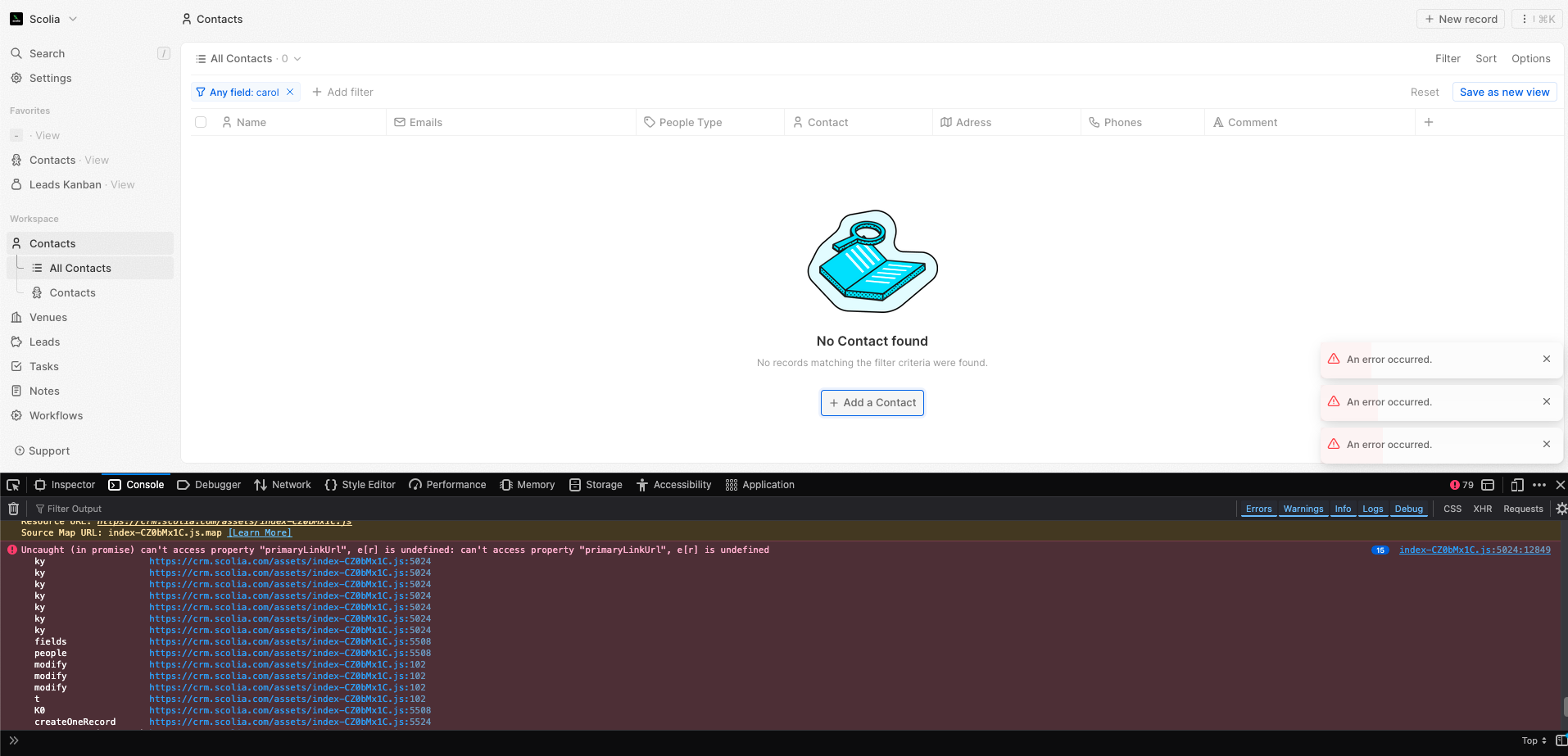Image resolution: width=1568 pixels, height=756 pixels.
Task: Add a new column with the plus icon
Action: [x=1429, y=122]
